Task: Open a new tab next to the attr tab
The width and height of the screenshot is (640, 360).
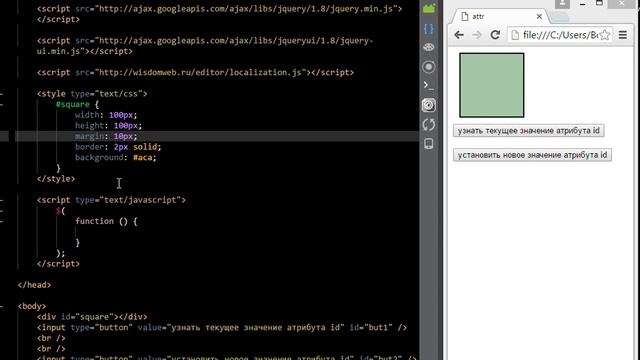Action: coord(560,17)
